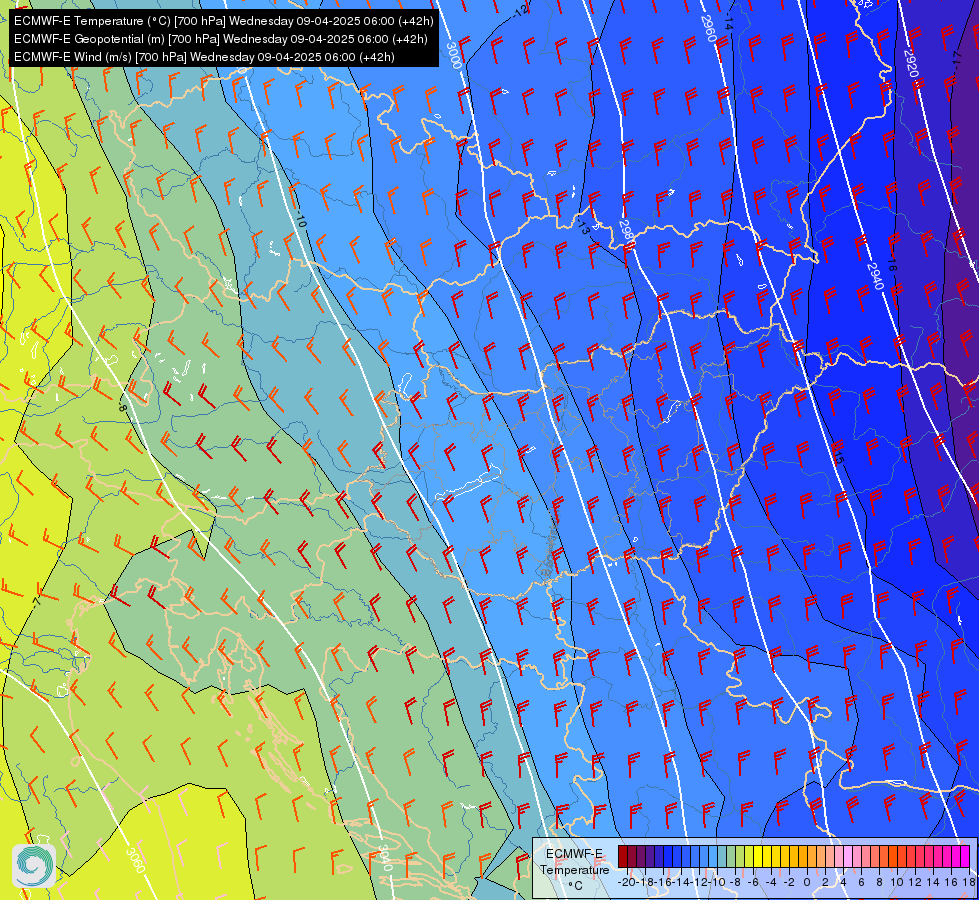Select the ECMWF-E Temperature title line

[224, 21]
